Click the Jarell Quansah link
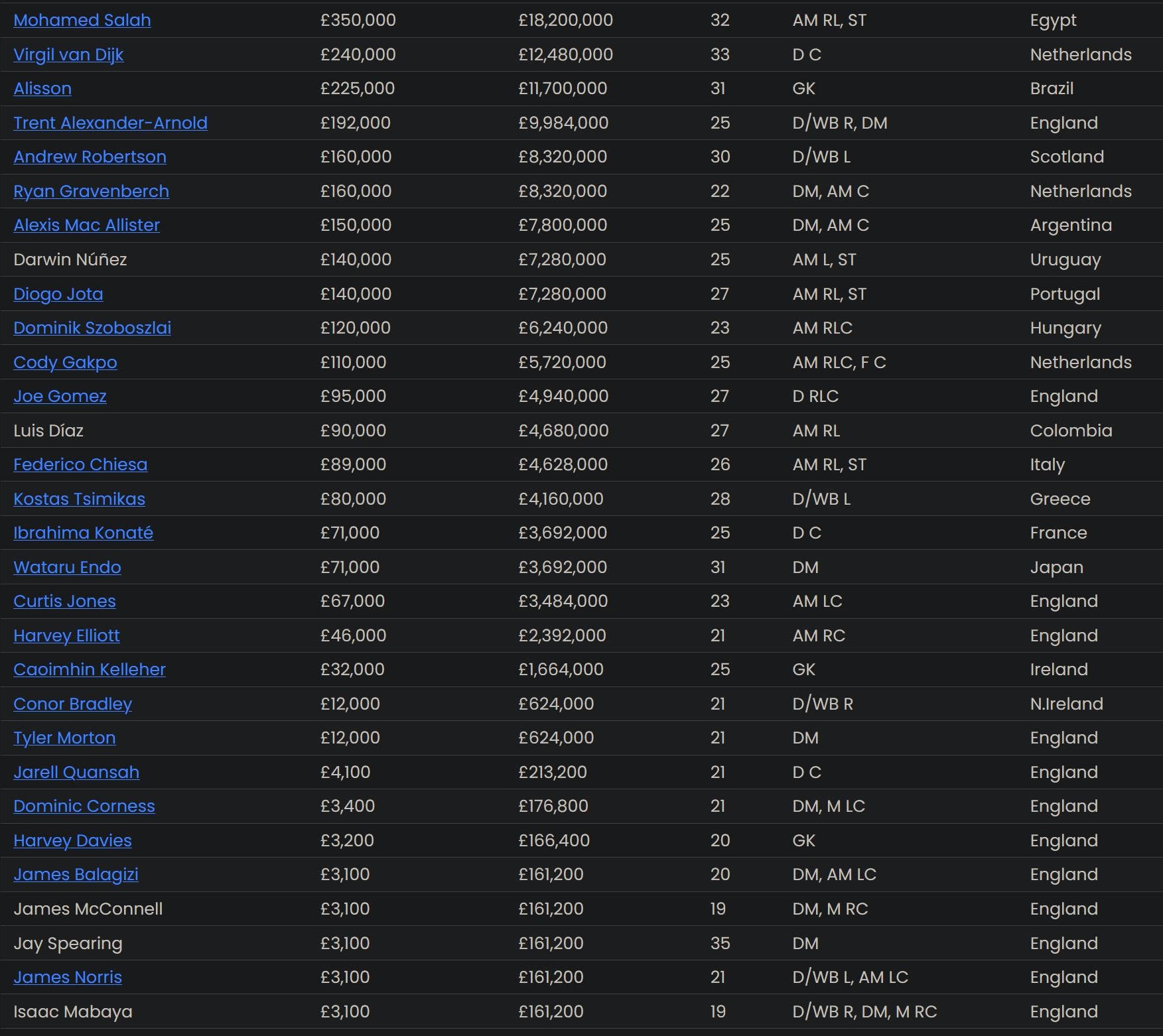The width and height of the screenshot is (1163, 1036). pyautogui.click(x=76, y=772)
